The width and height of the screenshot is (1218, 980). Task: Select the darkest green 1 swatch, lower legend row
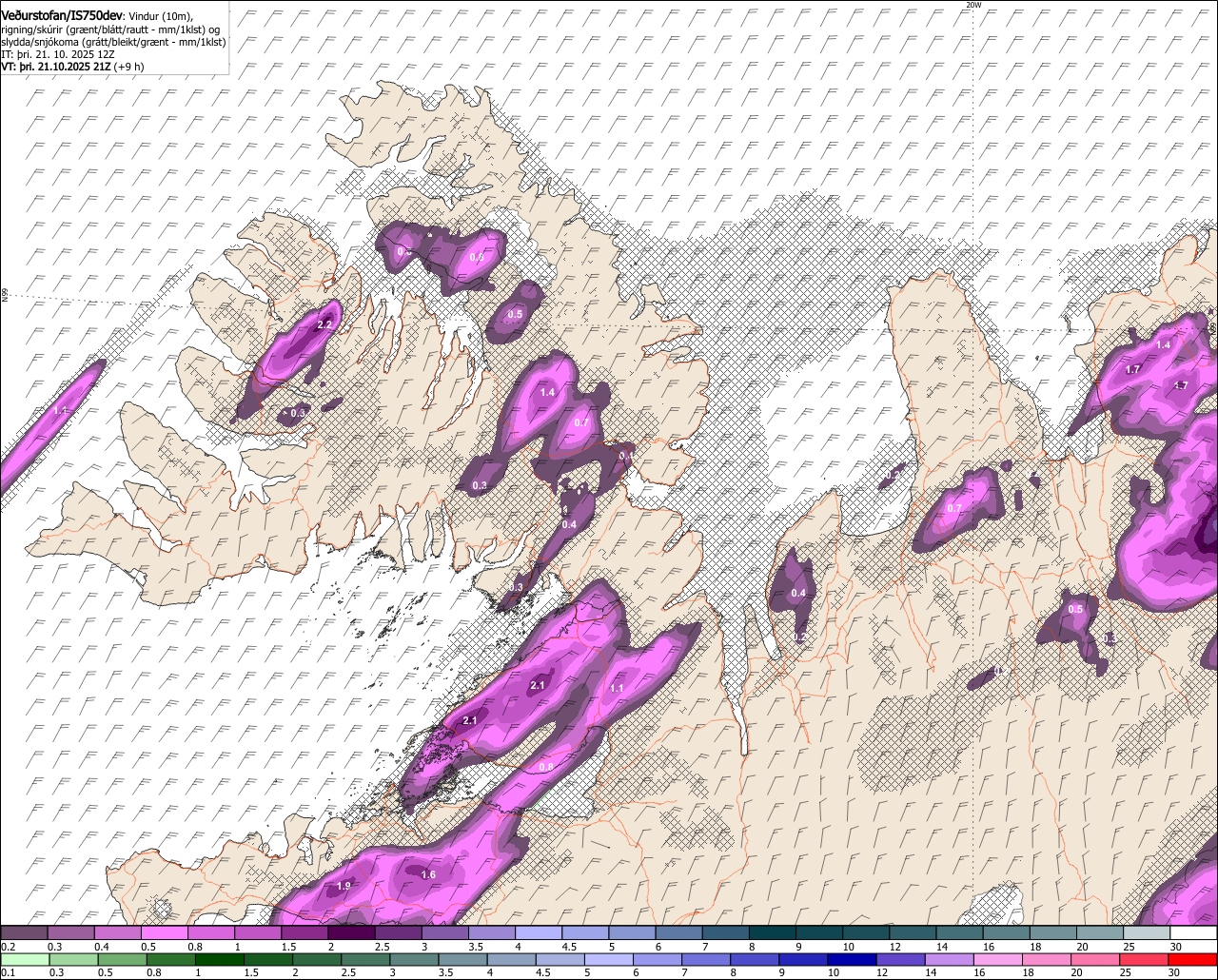click(x=221, y=959)
